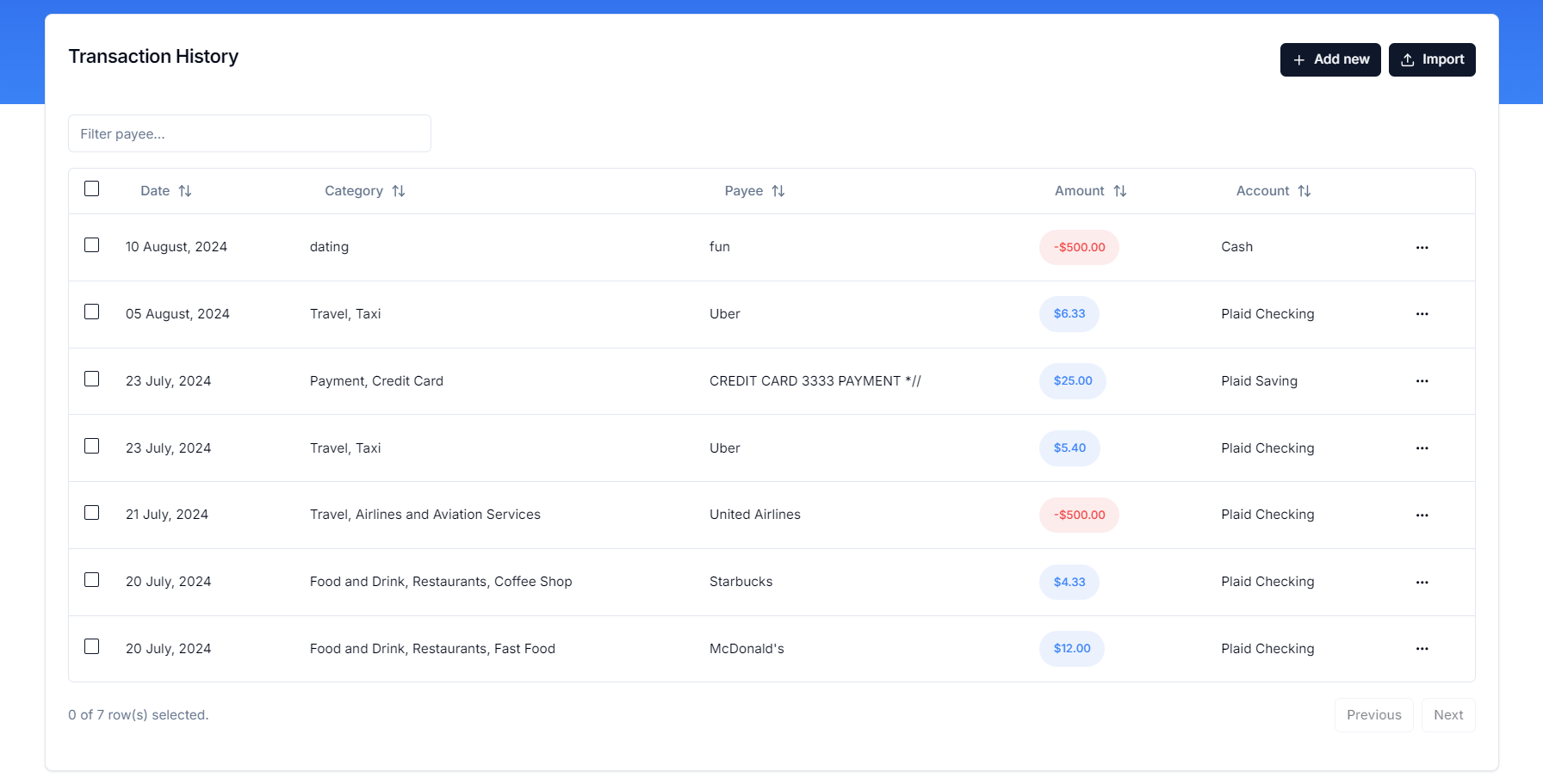Screen dimensions: 1543x784
Task: Click the 21 July, 2024 date
Action: point(167,515)
